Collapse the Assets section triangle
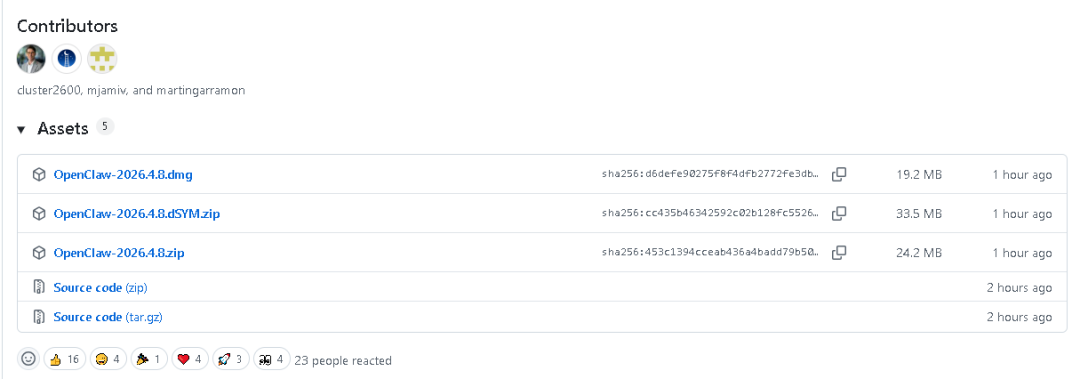This screenshot has height=379, width=1080. 21,130
